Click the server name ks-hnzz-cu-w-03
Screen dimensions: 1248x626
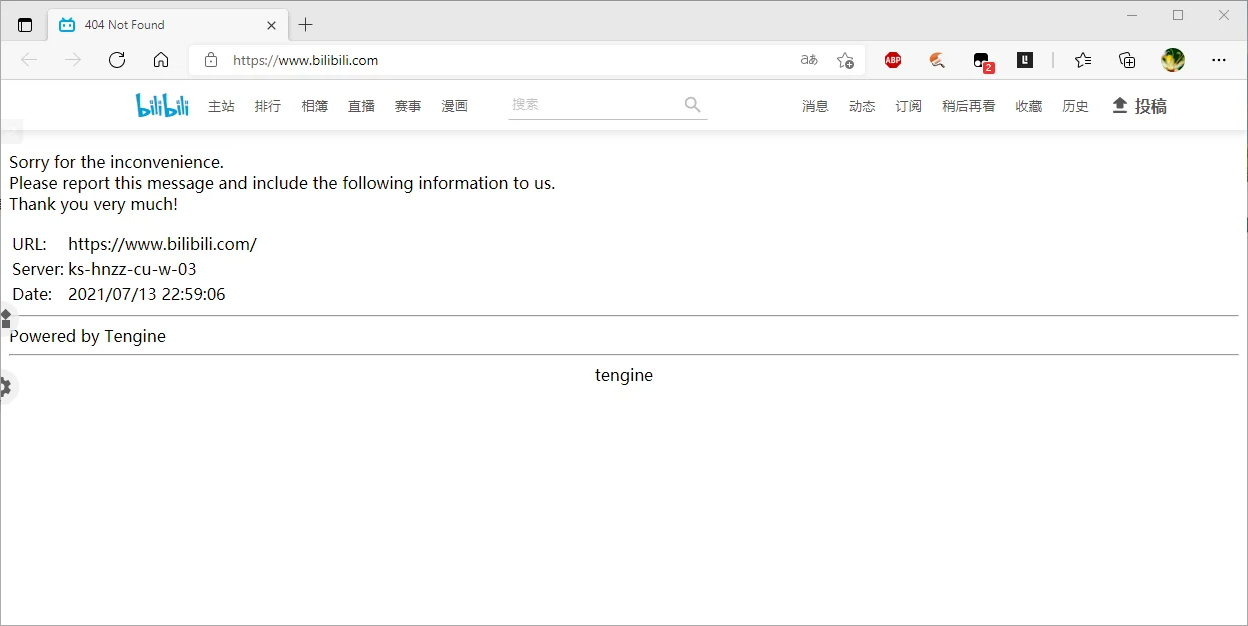click(x=132, y=269)
